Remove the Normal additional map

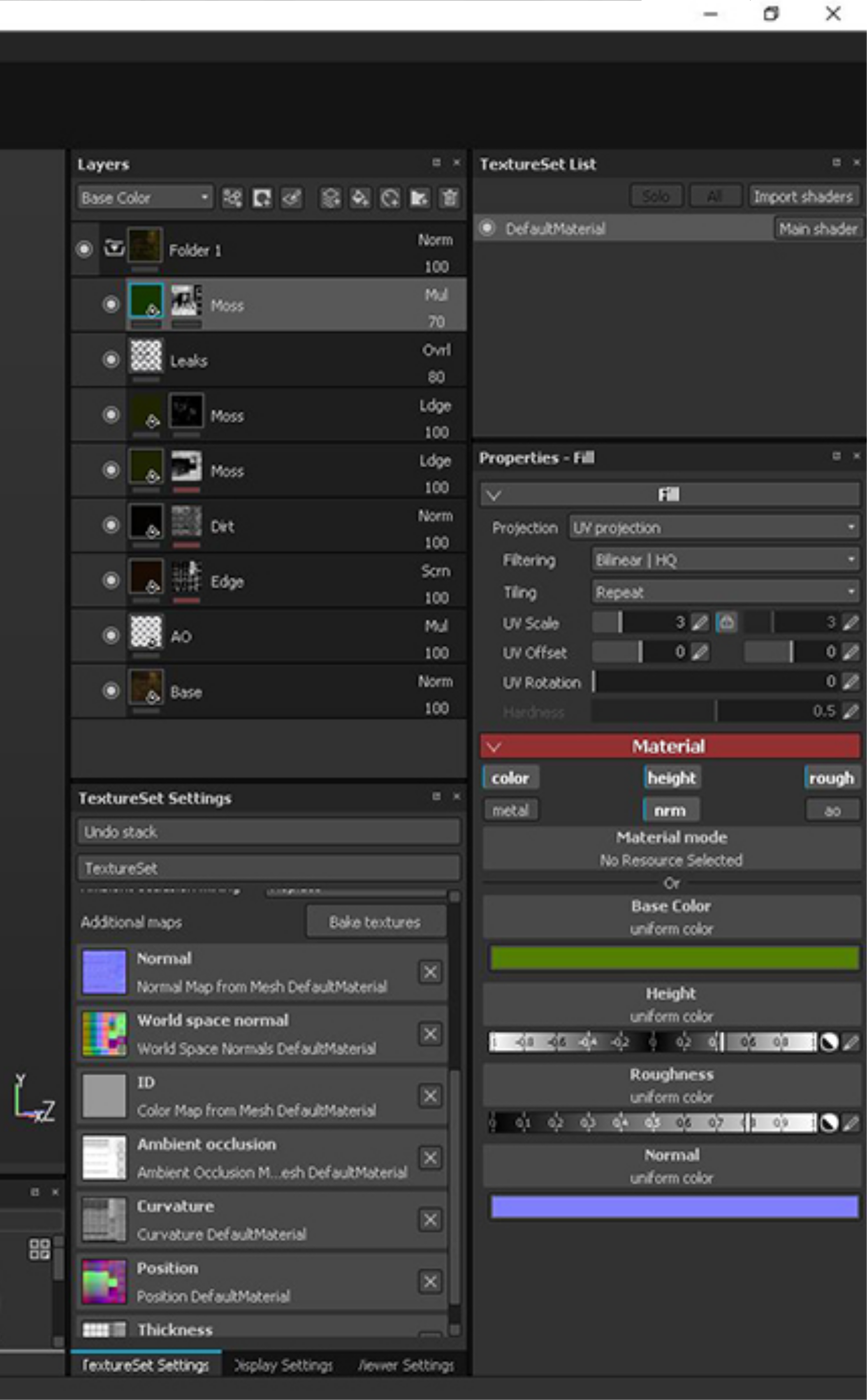coord(430,972)
